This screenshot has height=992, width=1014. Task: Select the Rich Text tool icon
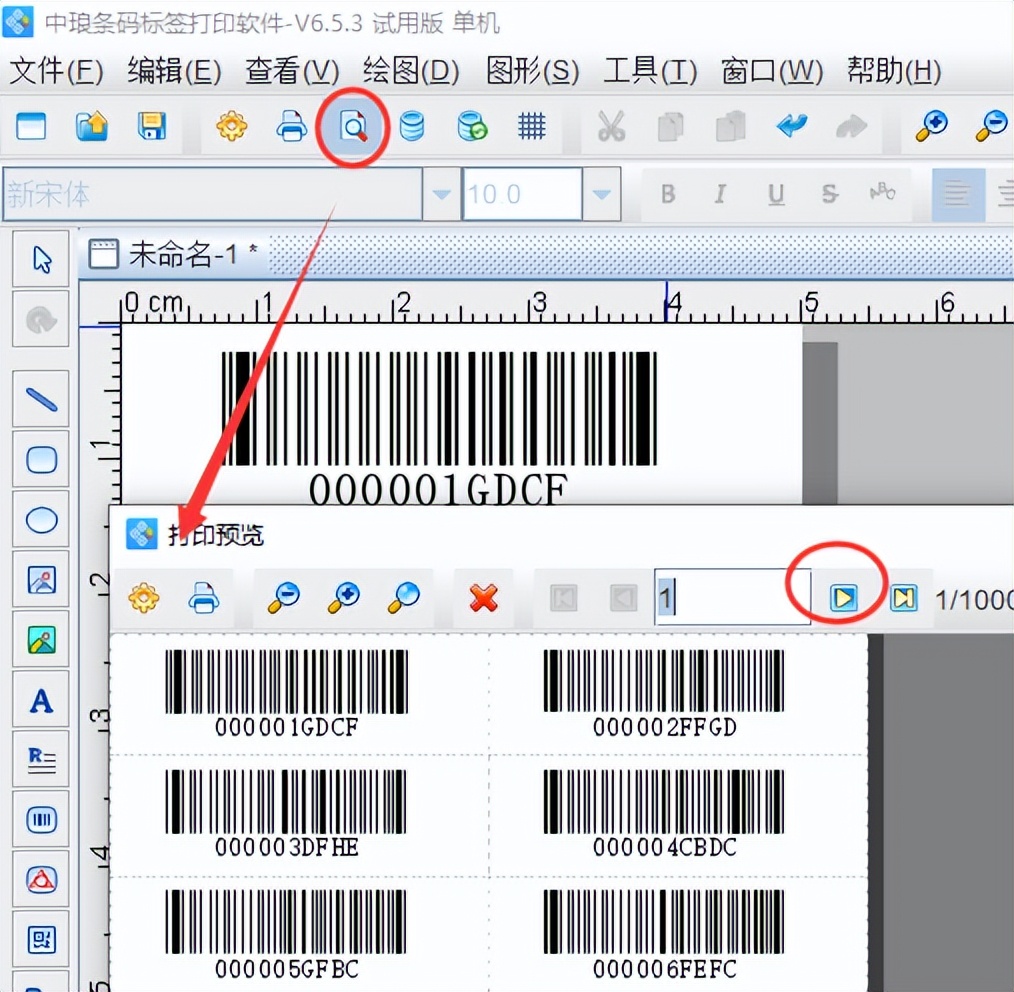pyautogui.click(x=41, y=760)
